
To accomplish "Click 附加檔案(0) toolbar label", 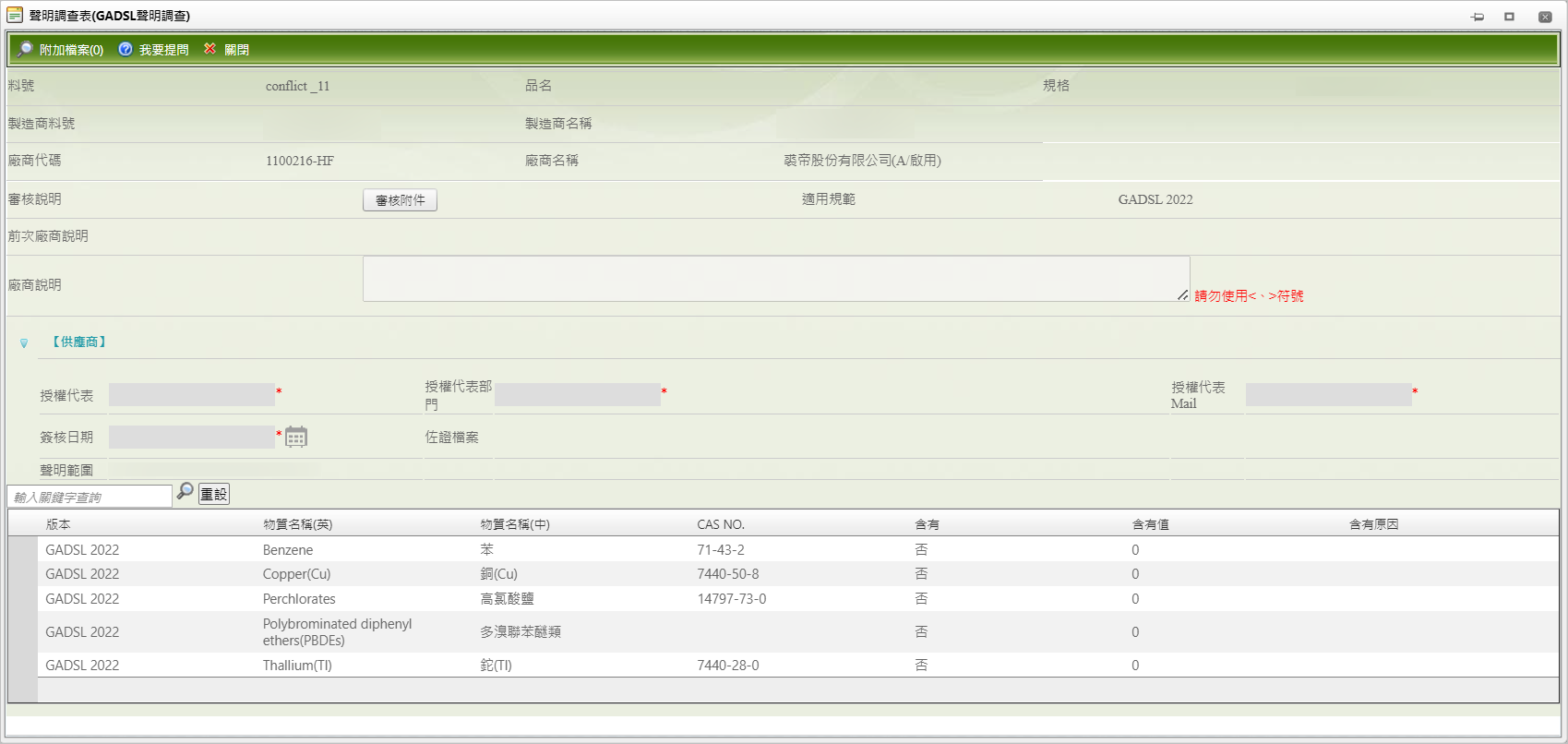I will click(71, 50).
